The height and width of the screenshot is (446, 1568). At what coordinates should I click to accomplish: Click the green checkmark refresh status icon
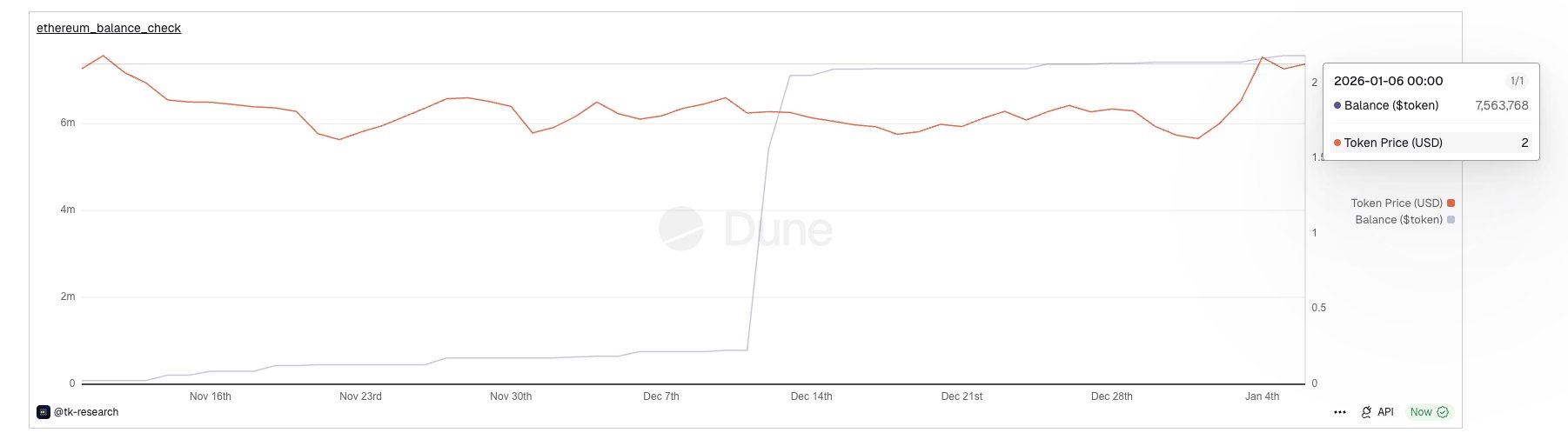coord(1443,412)
